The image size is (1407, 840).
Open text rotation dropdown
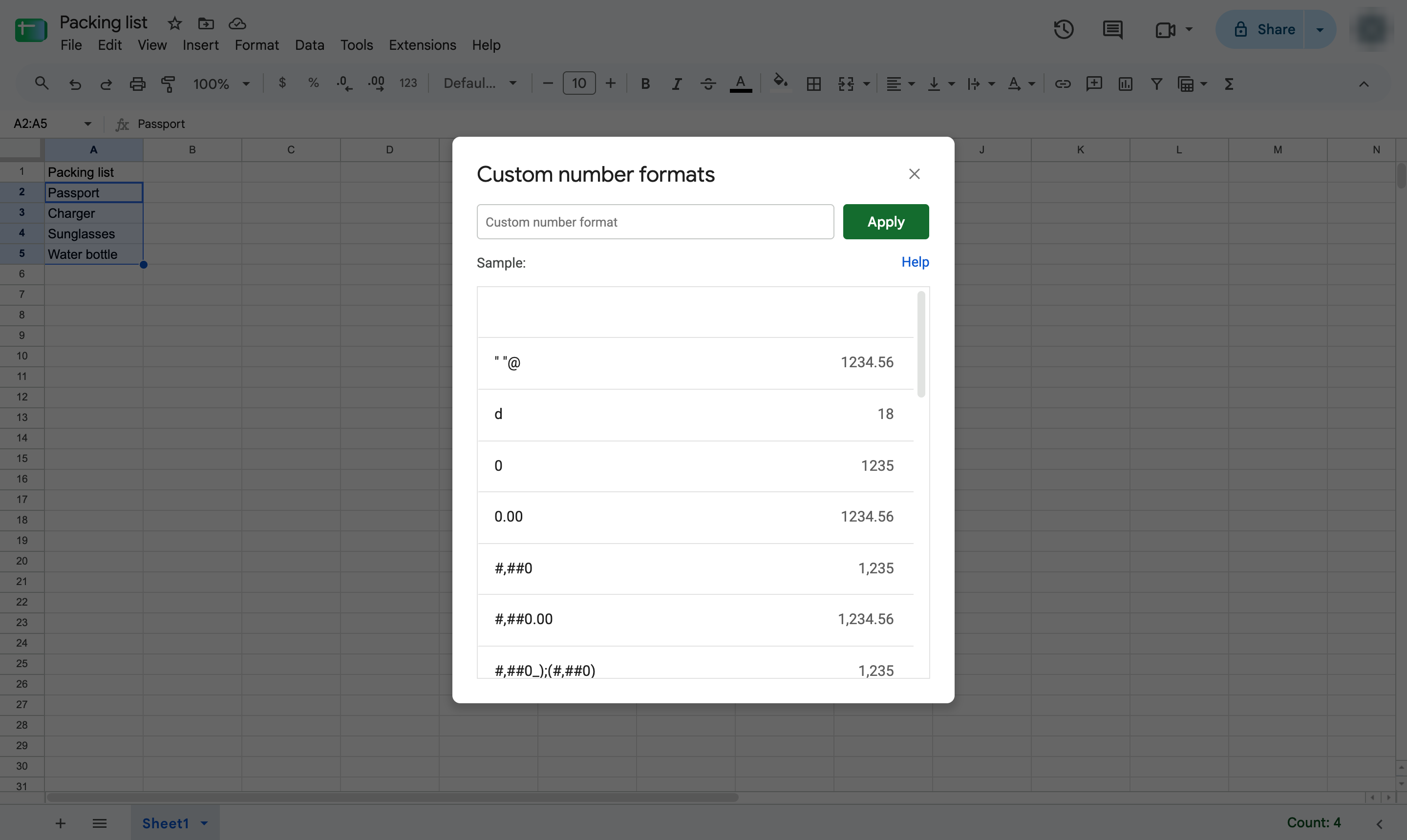pos(1021,84)
